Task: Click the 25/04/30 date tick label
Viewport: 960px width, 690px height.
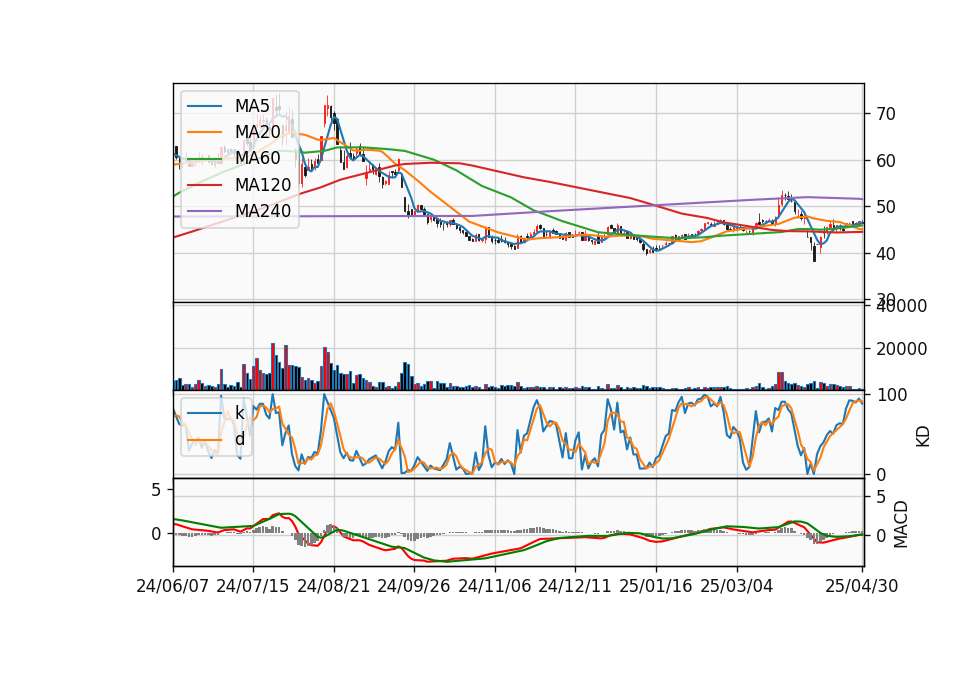Action: click(x=862, y=586)
